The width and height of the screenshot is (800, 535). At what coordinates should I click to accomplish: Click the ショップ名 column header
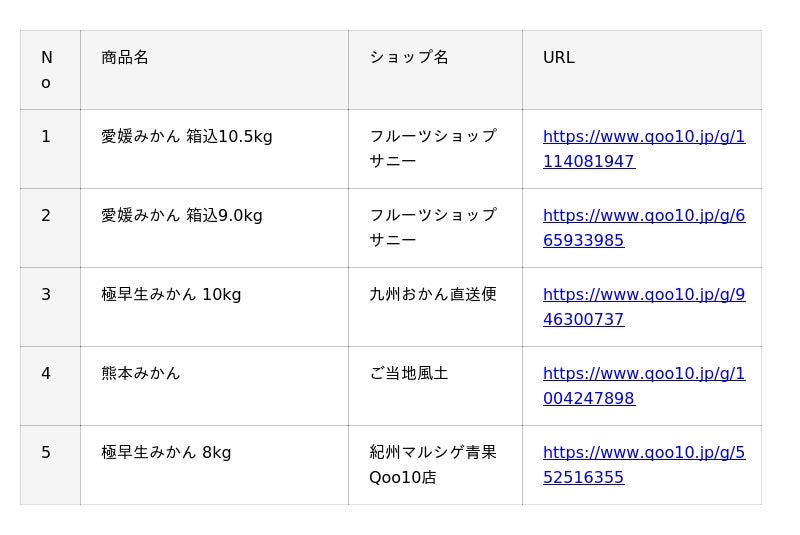[409, 58]
